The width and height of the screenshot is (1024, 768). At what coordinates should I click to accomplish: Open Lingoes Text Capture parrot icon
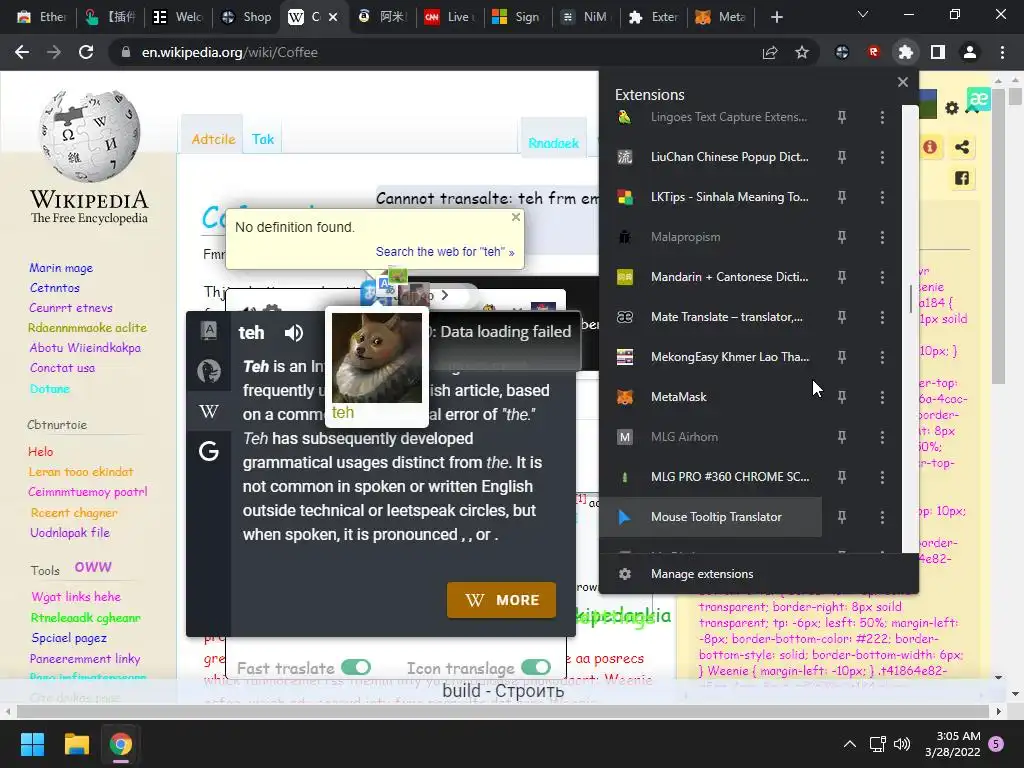point(625,117)
